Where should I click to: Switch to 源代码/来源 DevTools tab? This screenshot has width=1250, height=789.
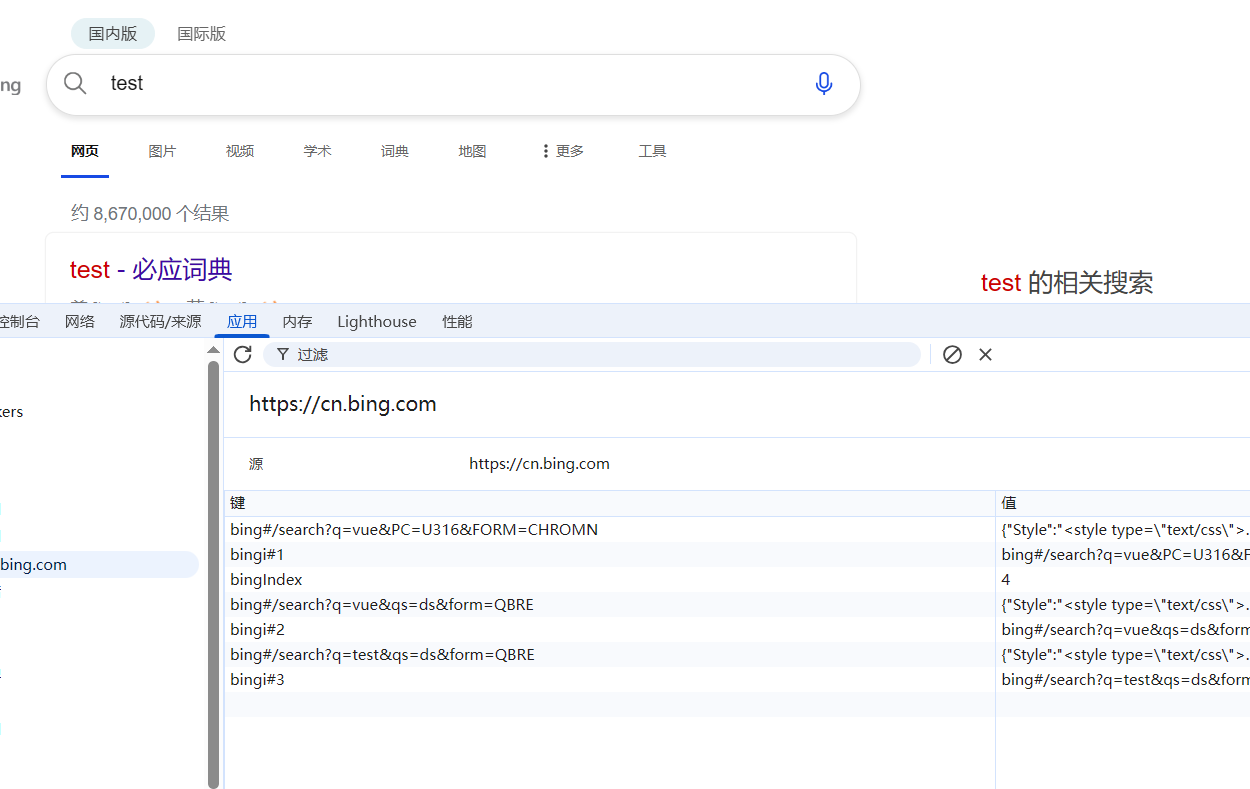[160, 321]
